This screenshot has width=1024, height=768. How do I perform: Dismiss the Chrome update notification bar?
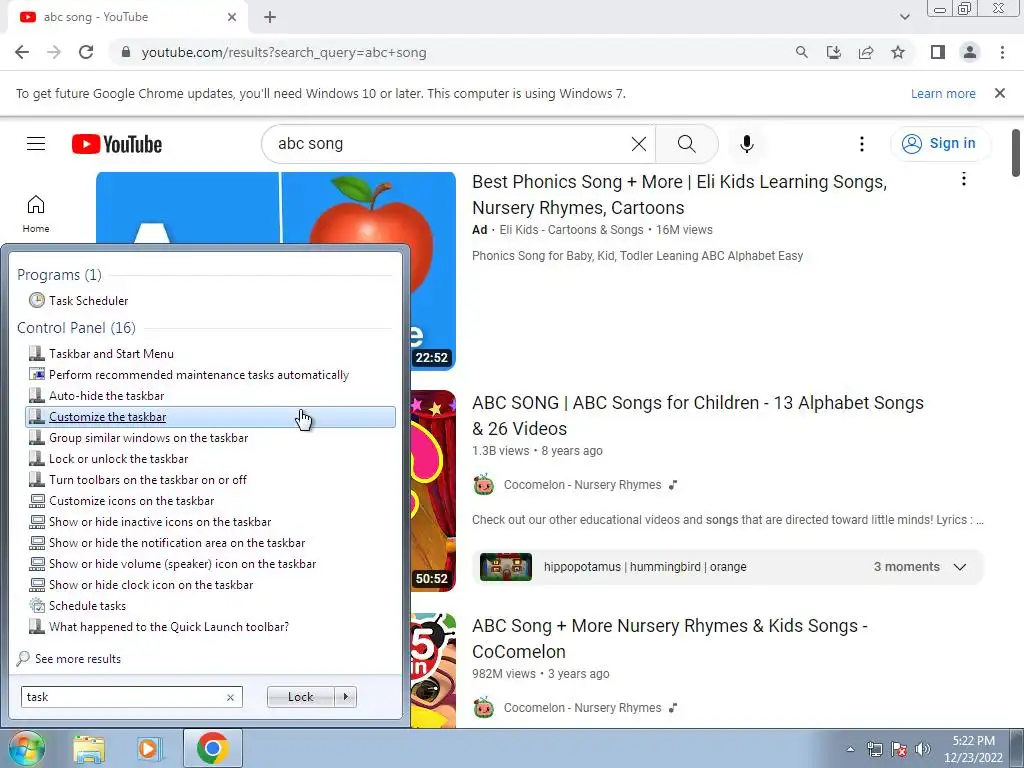click(x=1000, y=93)
